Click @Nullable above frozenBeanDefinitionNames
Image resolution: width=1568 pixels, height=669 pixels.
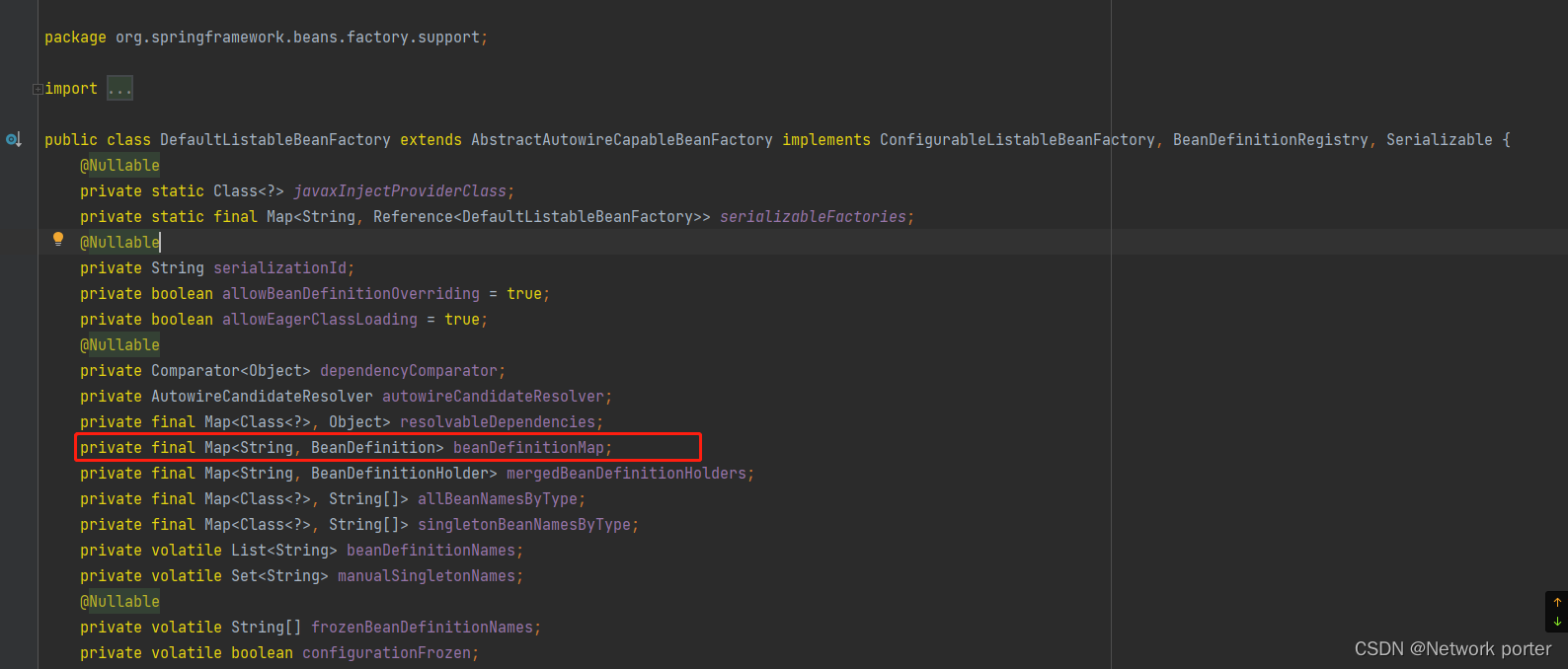(x=119, y=602)
